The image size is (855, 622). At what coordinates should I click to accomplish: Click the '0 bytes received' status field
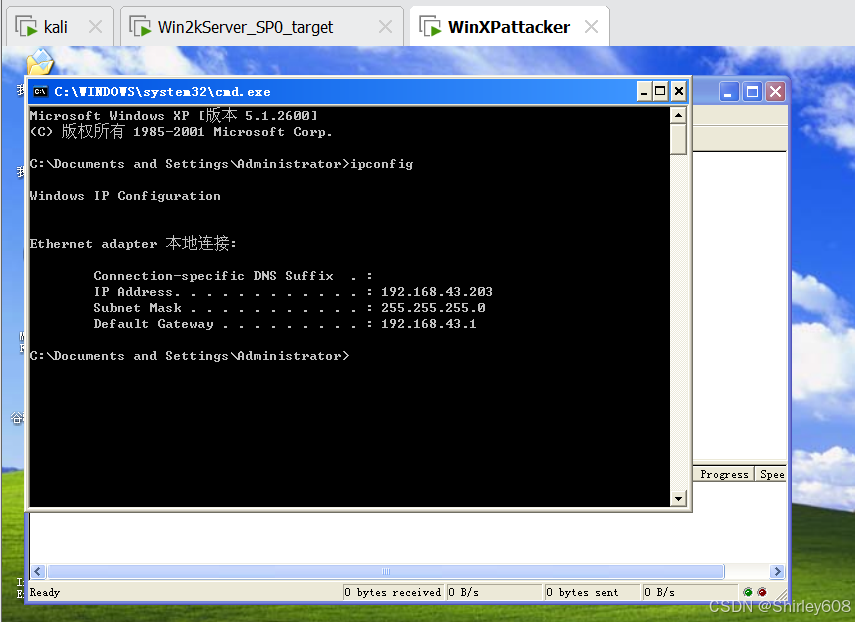(393, 593)
